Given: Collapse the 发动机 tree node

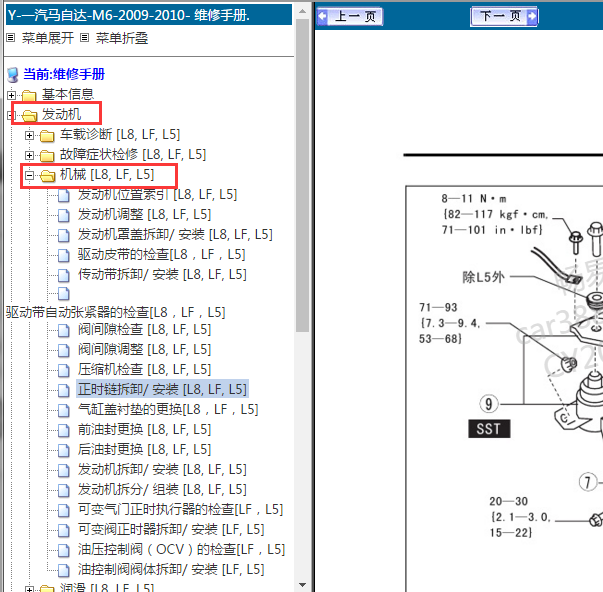Looking at the screenshot, I should tap(12, 115).
